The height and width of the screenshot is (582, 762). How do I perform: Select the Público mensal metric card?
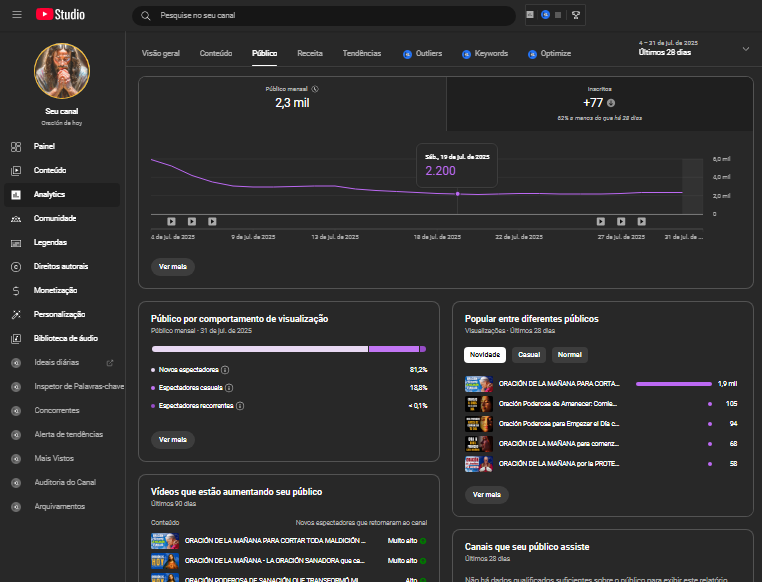(293, 103)
